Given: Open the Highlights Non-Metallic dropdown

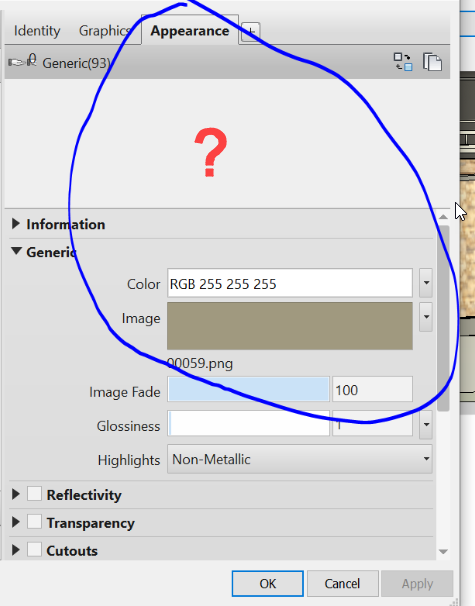Looking at the screenshot, I should (300, 459).
